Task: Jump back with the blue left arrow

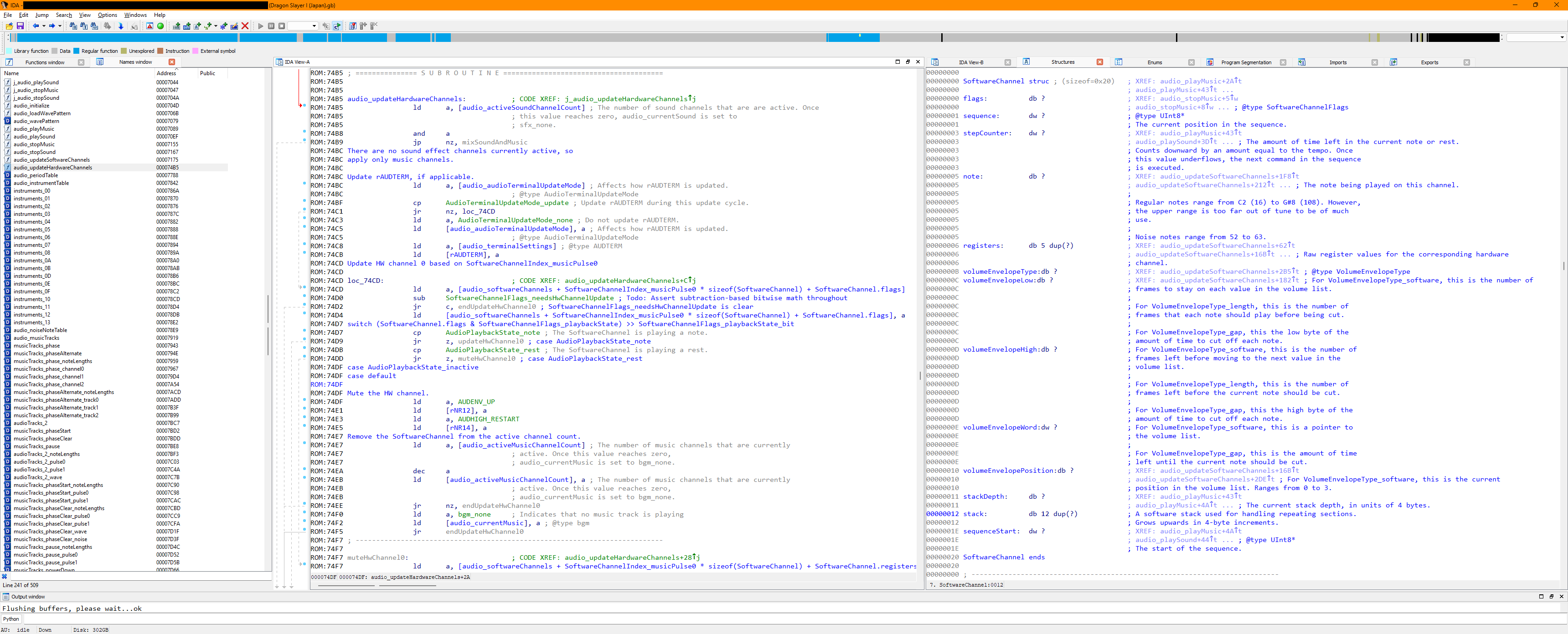Action: click(x=36, y=26)
